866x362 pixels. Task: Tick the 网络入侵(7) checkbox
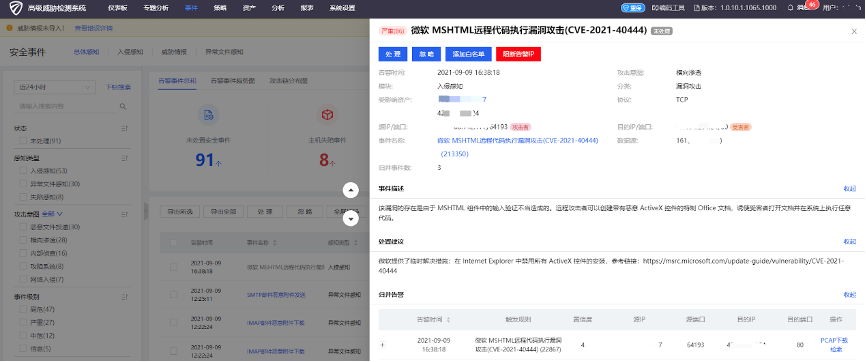point(23,280)
